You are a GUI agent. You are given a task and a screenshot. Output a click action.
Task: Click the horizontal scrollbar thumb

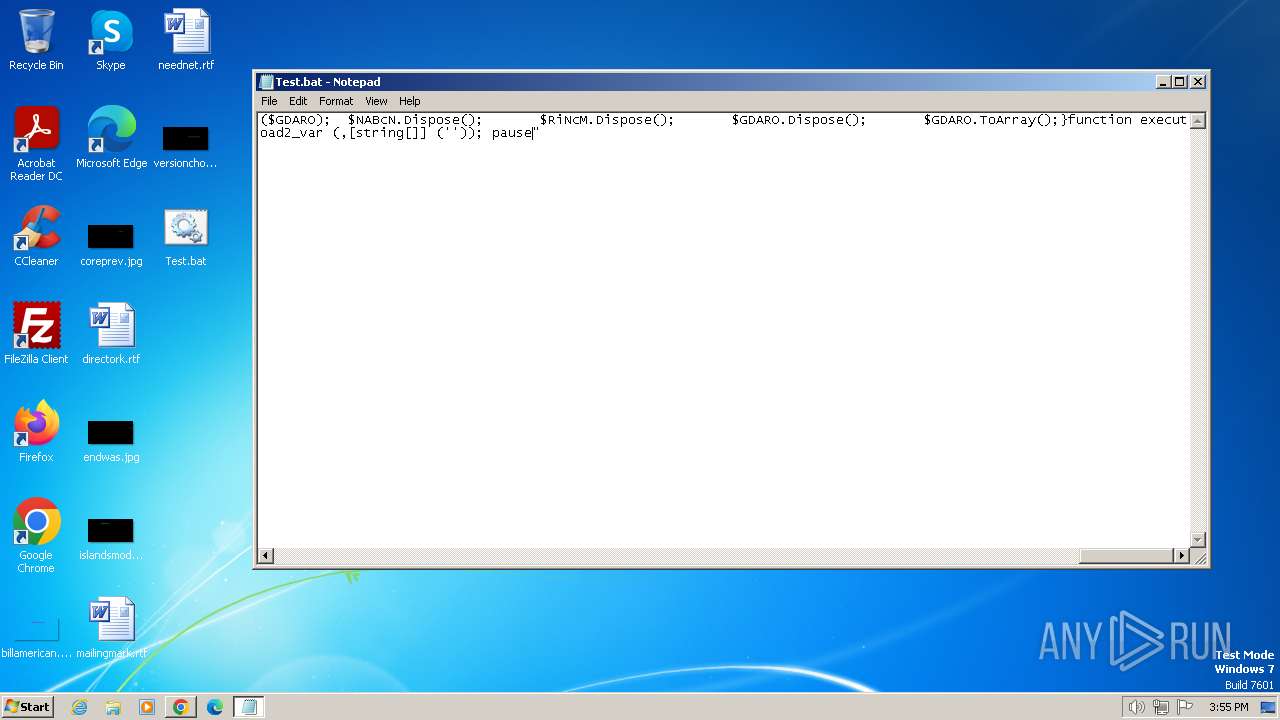tap(1126, 556)
